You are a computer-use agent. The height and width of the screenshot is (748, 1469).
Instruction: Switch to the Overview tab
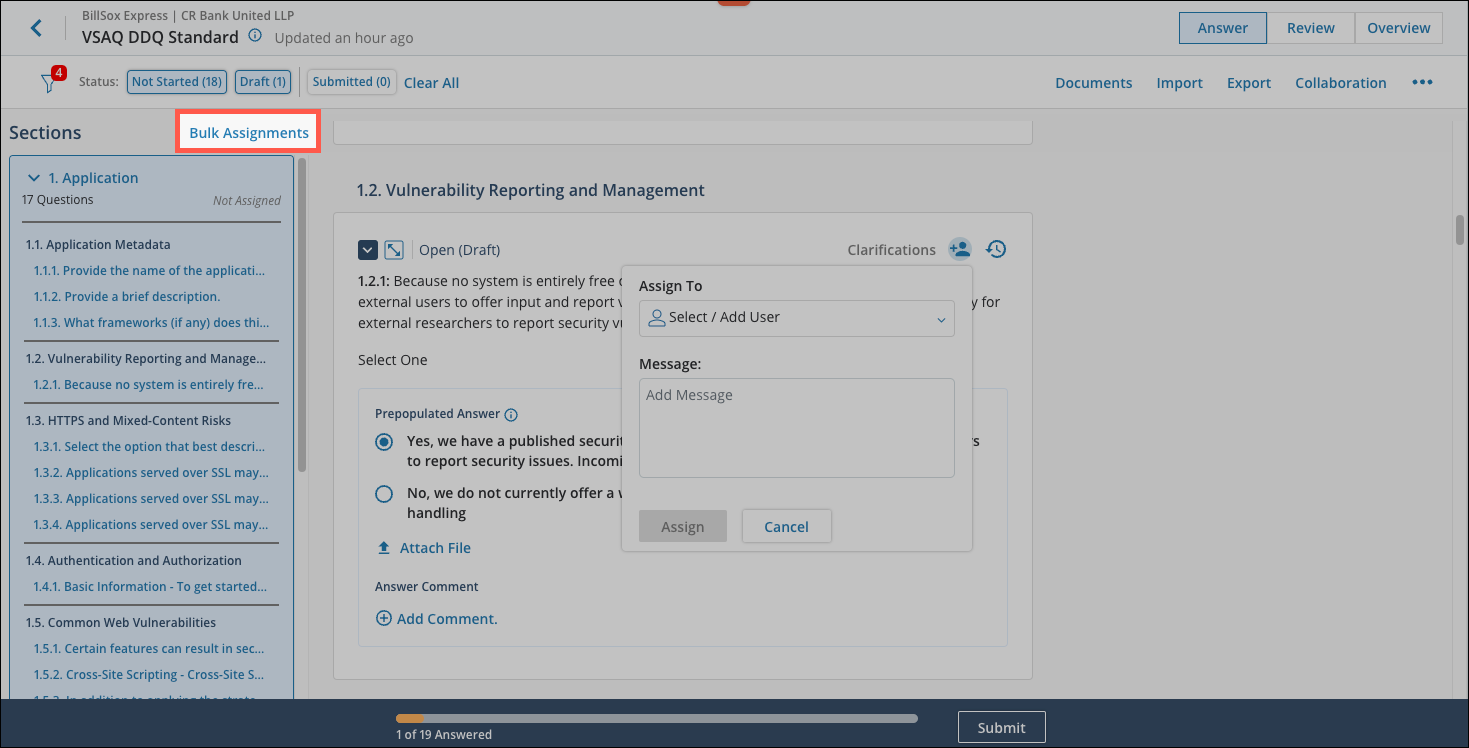(x=1398, y=28)
